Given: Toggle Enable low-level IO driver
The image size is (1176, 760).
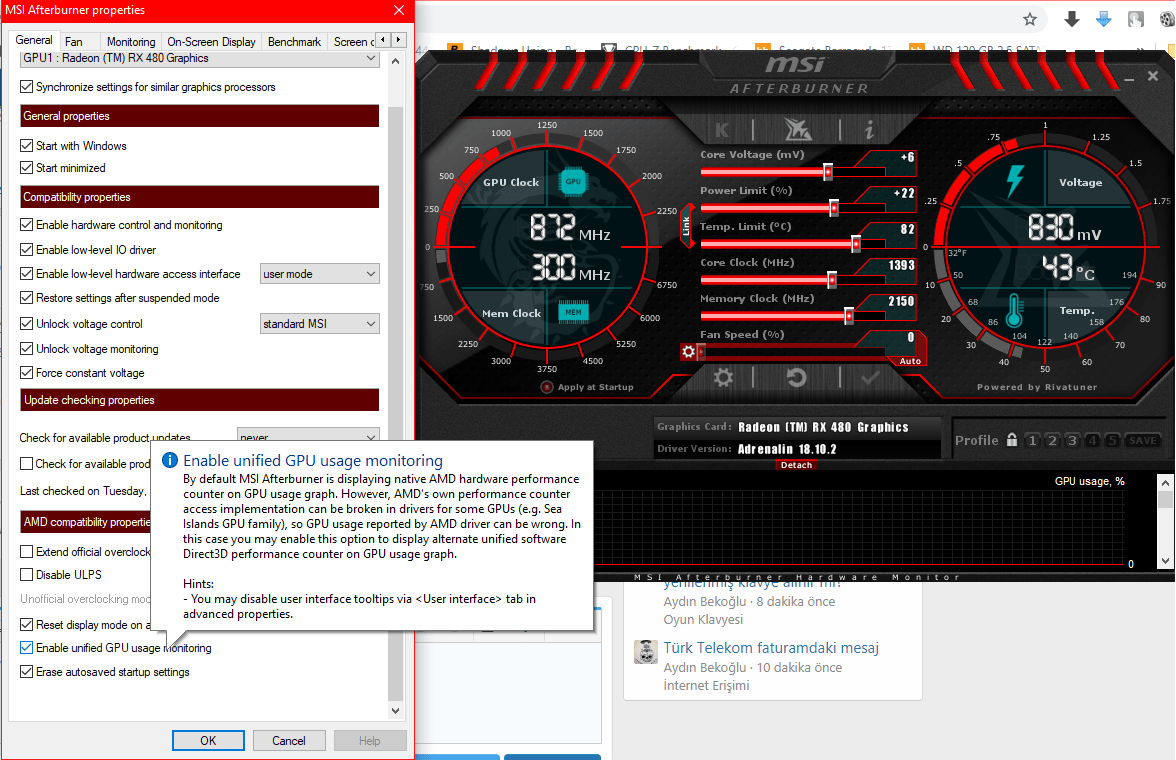Looking at the screenshot, I should [x=26, y=250].
